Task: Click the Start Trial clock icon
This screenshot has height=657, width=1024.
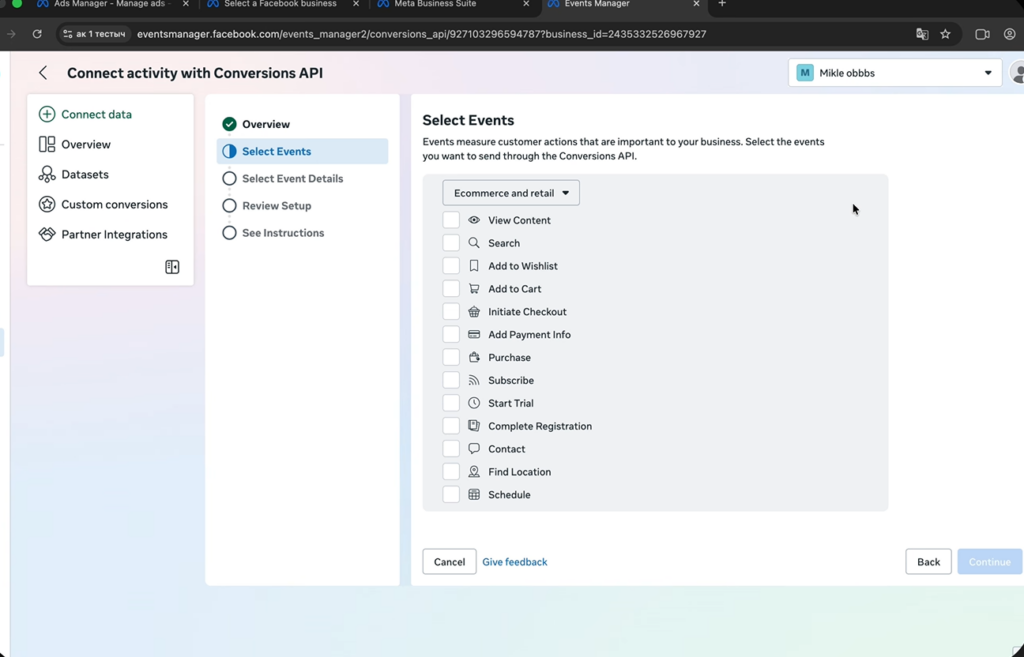Action: point(474,403)
